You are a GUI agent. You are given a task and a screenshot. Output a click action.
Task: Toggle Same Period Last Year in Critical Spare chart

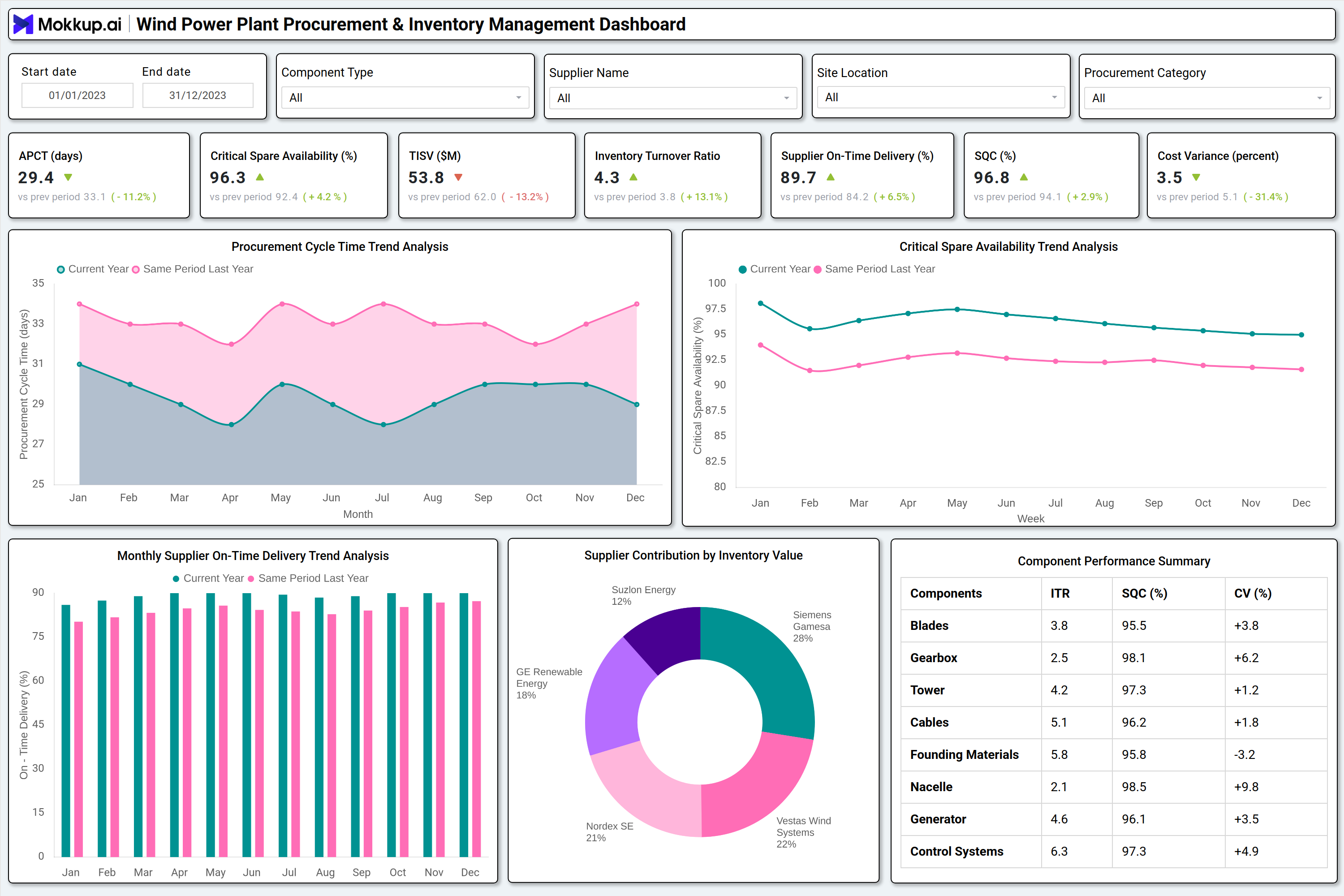(x=874, y=269)
